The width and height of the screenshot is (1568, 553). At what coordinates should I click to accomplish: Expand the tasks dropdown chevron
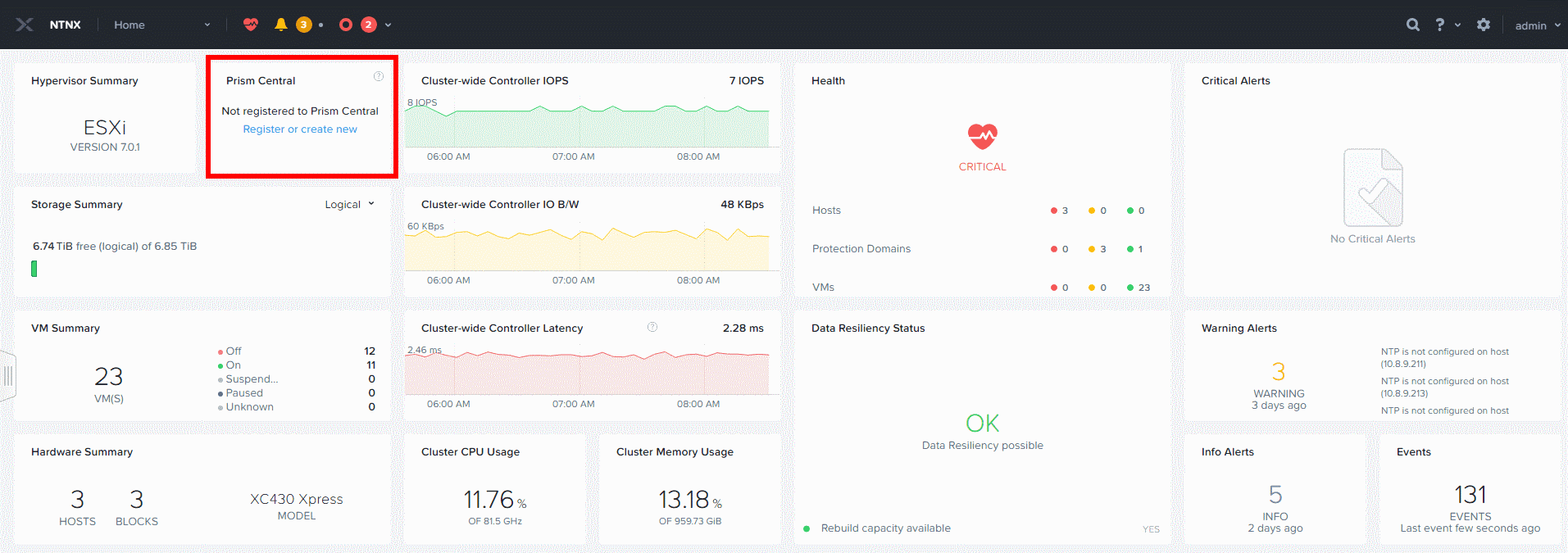388,25
